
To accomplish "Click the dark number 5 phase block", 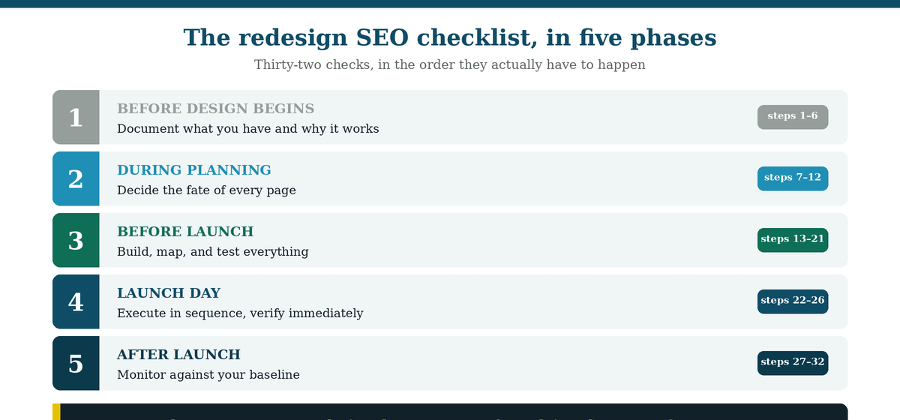I will tap(76, 363).
